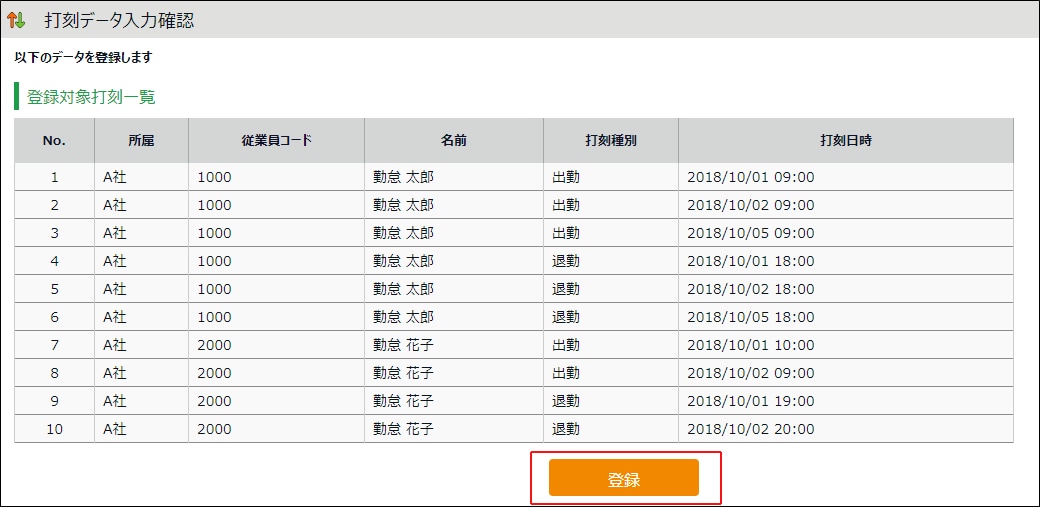Click the 登録対象打刻一覧 section heading

click(91, 97)
